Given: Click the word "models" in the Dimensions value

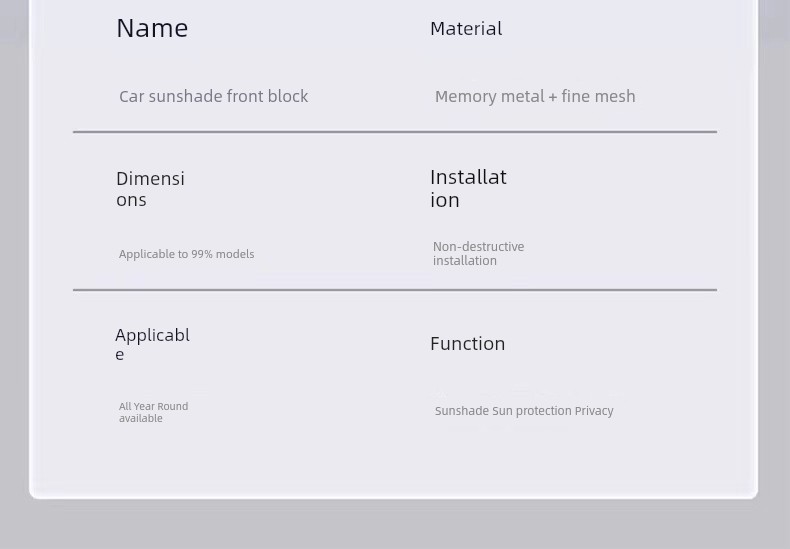Looking at the screenshot, I should point(235,254).
